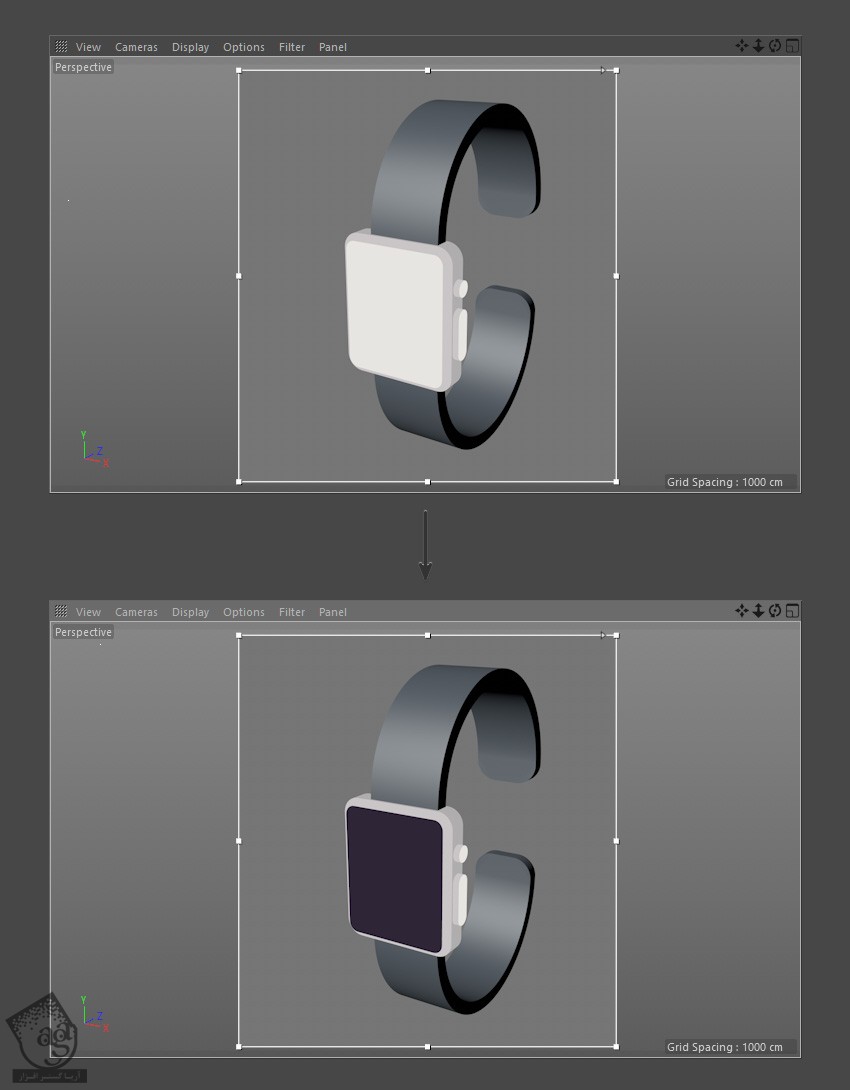The width and height of the screenshot is (850, 1090).
Task: Open the Cameras menu in the top viewport
Action: click(x=136, y=47)
